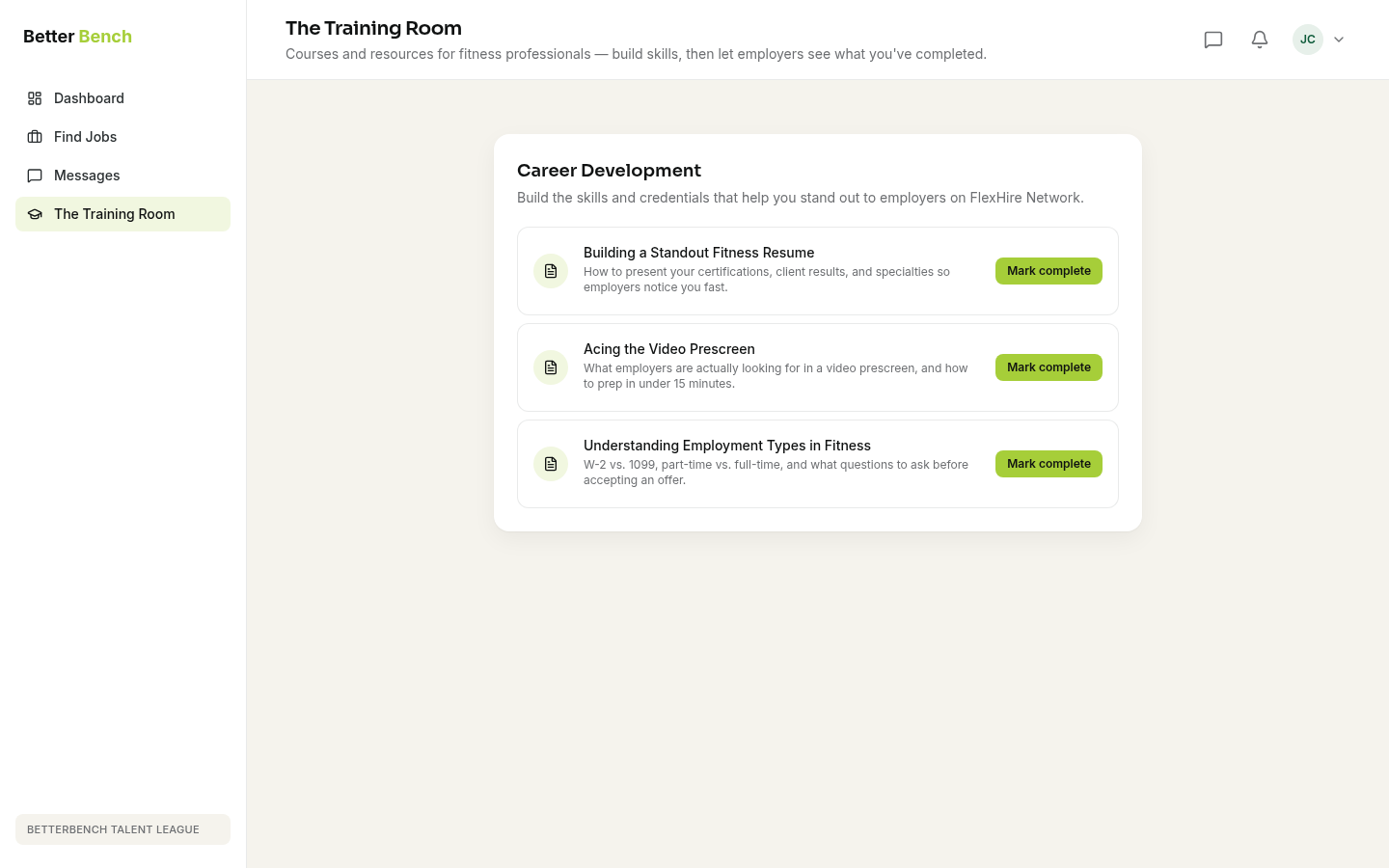
Task: Click the Messages speech bubble sidebar icon
Action: (x=35, y=176)
